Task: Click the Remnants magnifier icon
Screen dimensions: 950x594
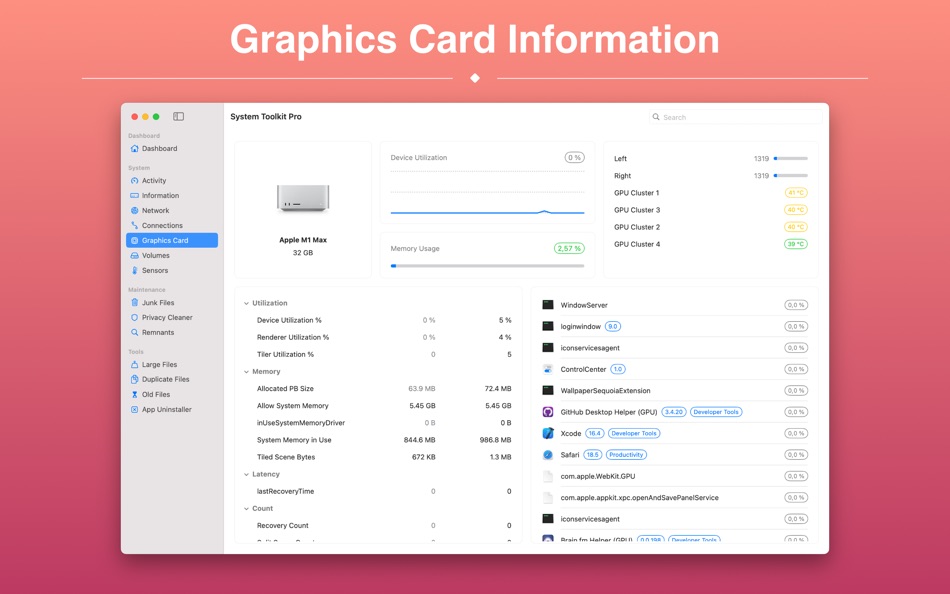Action: click(x=135, y=332)
